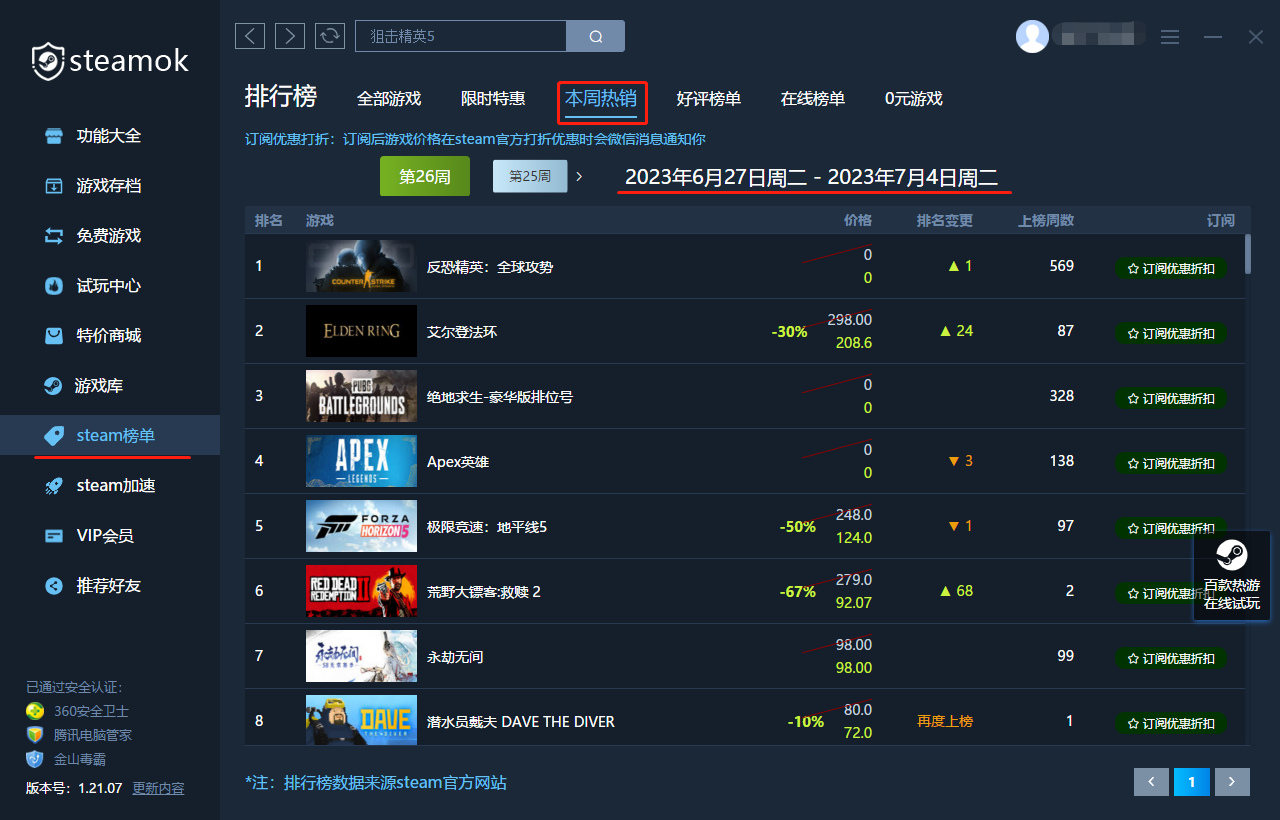Open the DAVE the Diver thumbnail
This screenshot has width=1280, height=820.
coord(361,720)
